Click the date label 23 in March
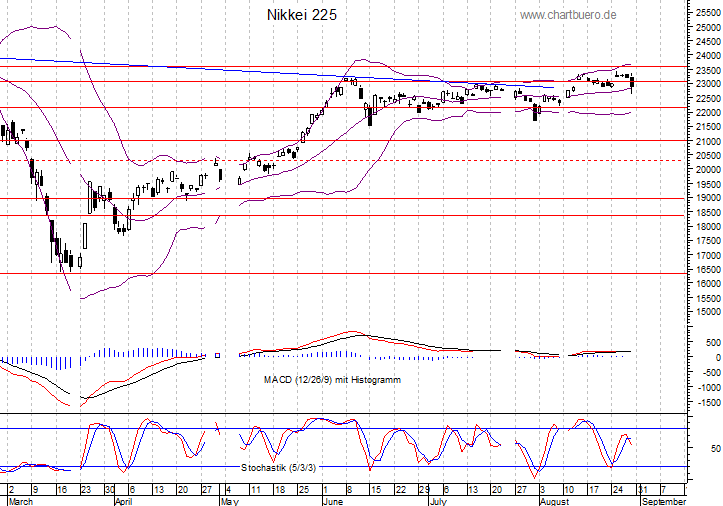 (x=86, y=489)
